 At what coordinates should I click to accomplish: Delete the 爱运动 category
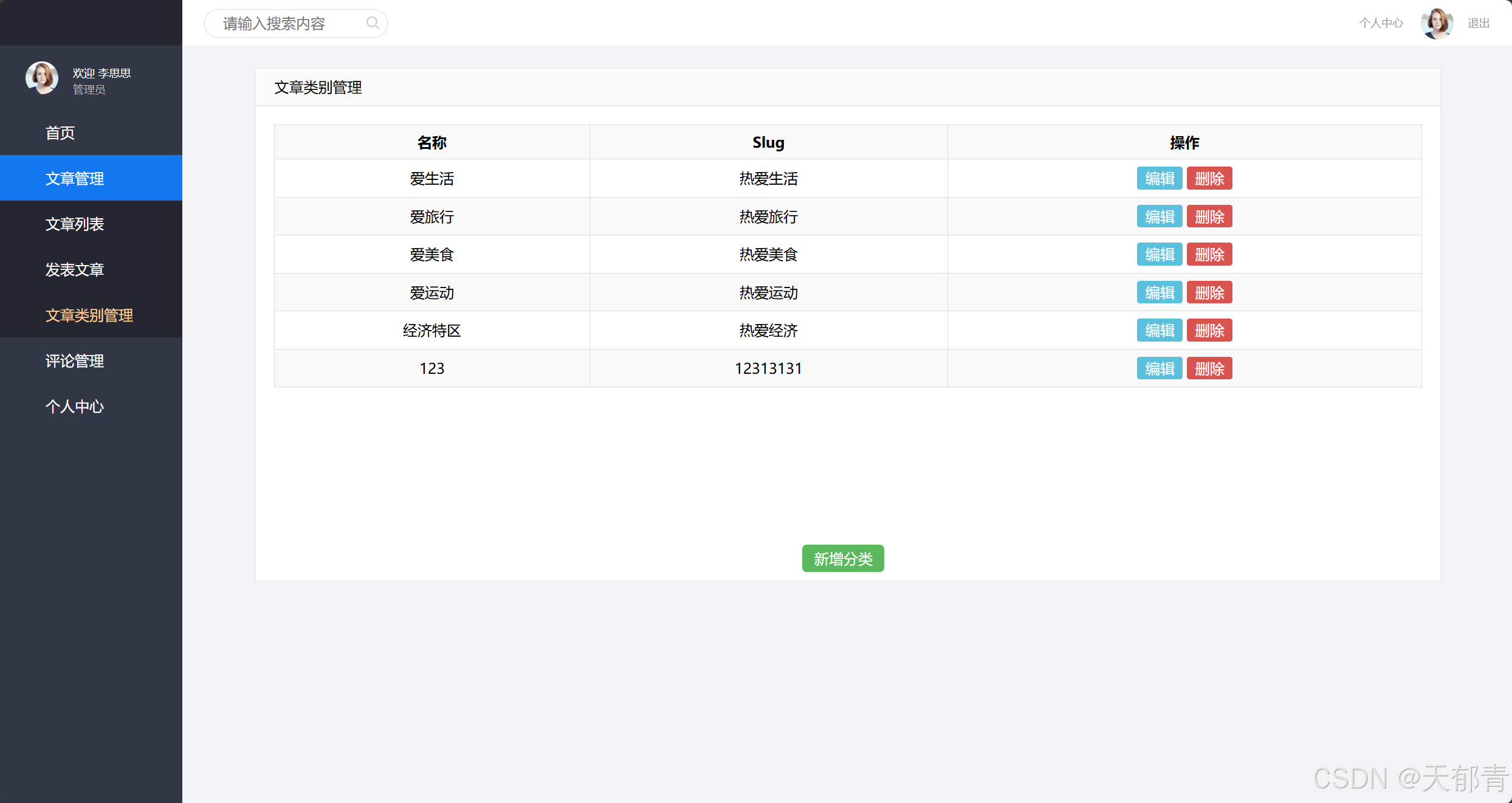pos(1209,292)
